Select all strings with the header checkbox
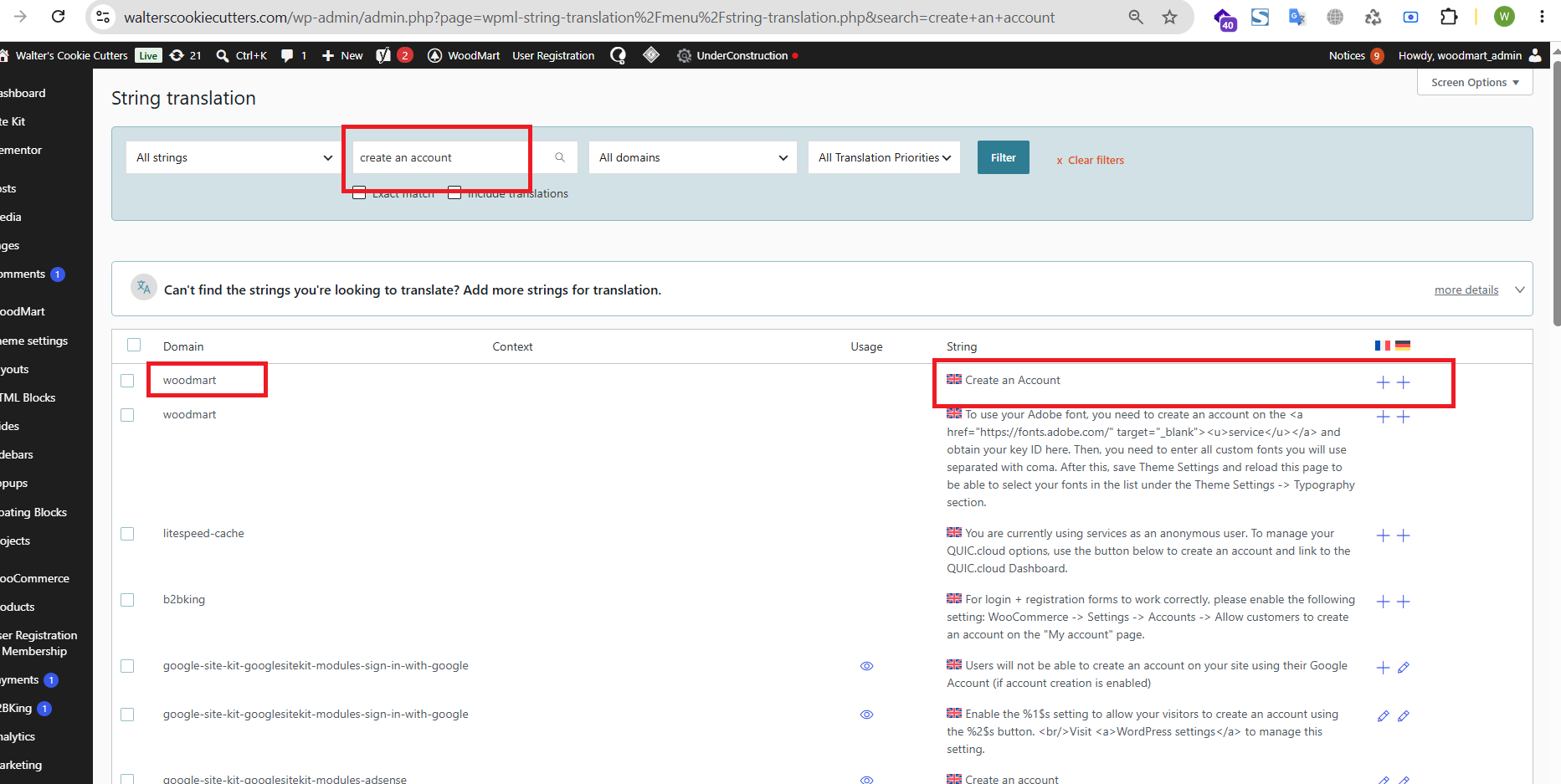 (x=134, y=345)
